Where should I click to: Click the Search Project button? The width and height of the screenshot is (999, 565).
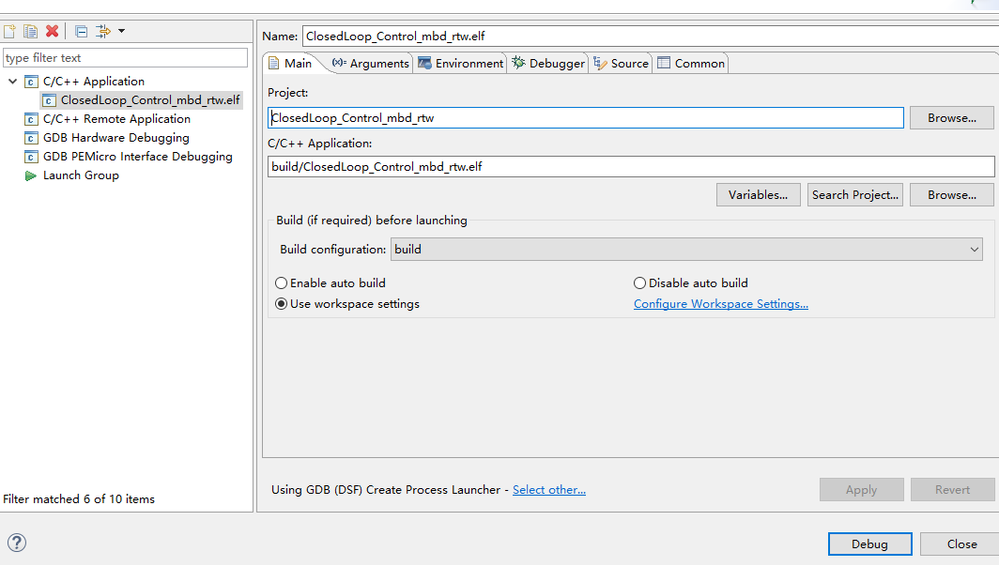tap(855, 195)
